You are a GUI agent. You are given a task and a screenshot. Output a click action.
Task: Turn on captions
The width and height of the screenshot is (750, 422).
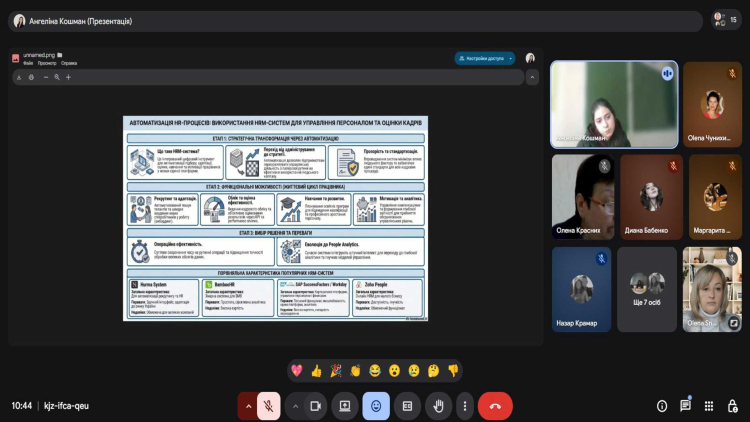tap(407, 405)
